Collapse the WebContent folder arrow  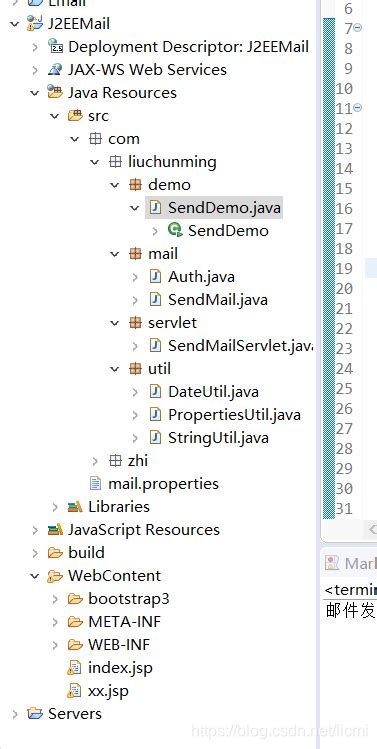(x=35, y=576)
